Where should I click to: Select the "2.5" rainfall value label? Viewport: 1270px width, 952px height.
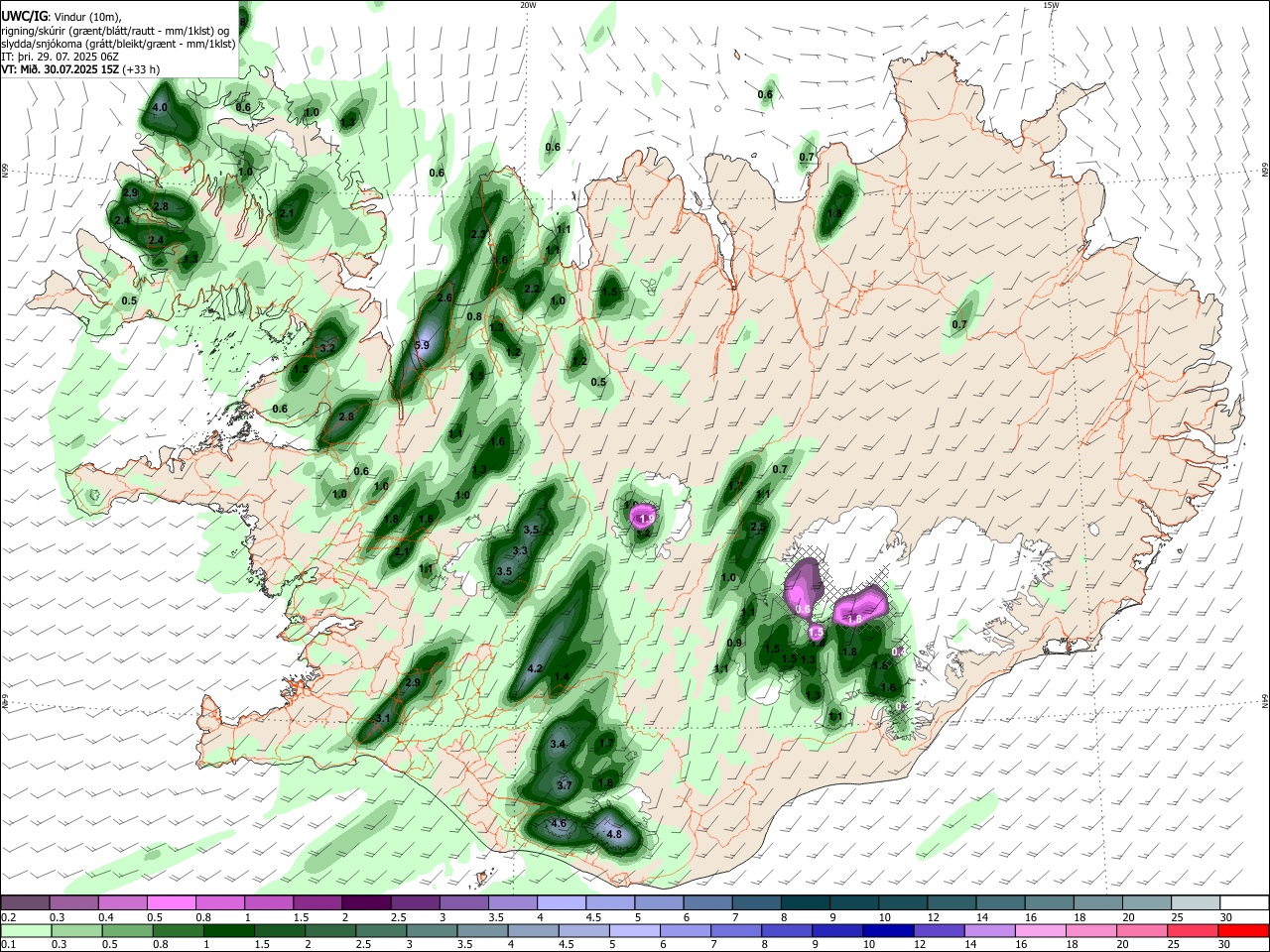click(758, 527)
